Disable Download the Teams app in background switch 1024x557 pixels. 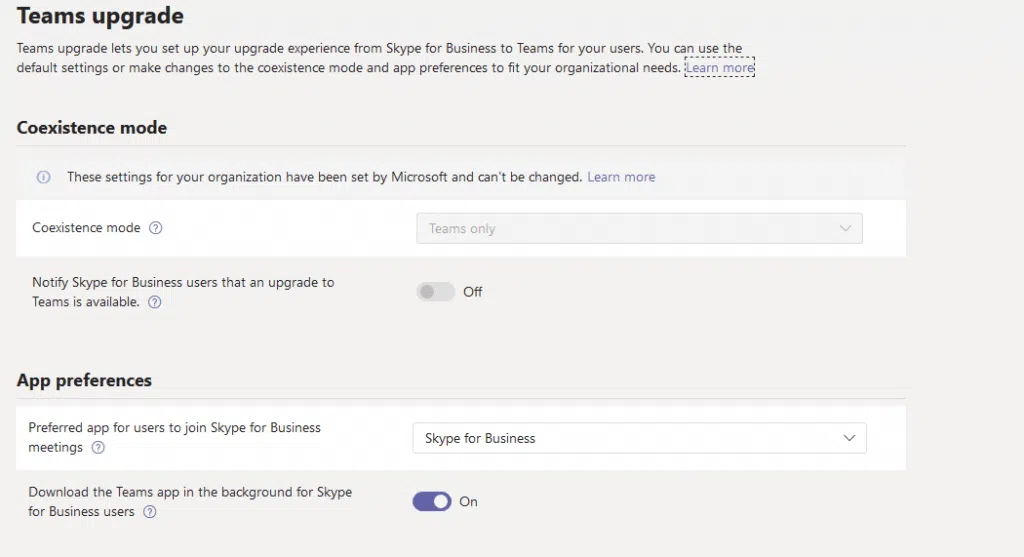[432, 502]
